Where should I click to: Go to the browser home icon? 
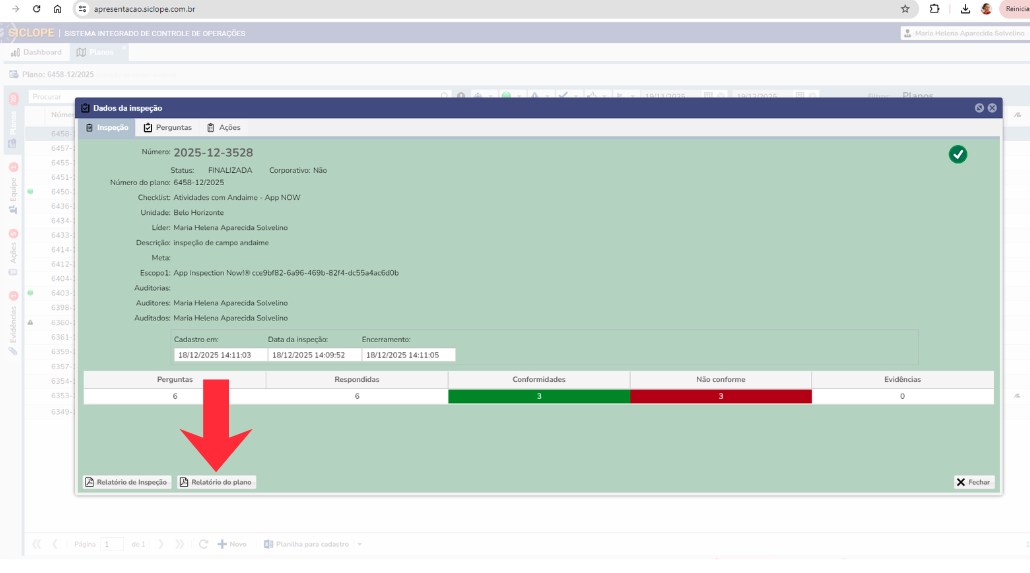(57, 9)
